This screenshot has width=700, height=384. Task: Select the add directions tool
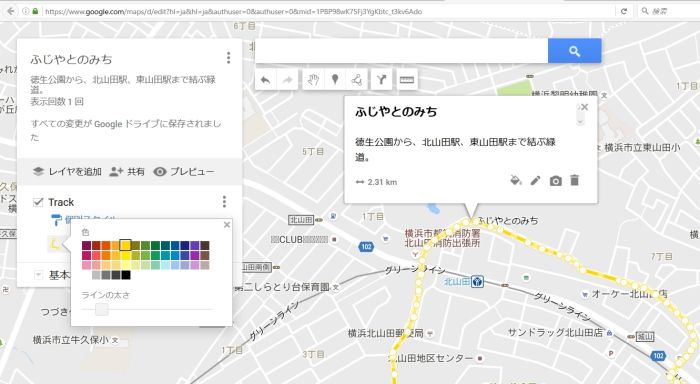click(x=381, y=80)
